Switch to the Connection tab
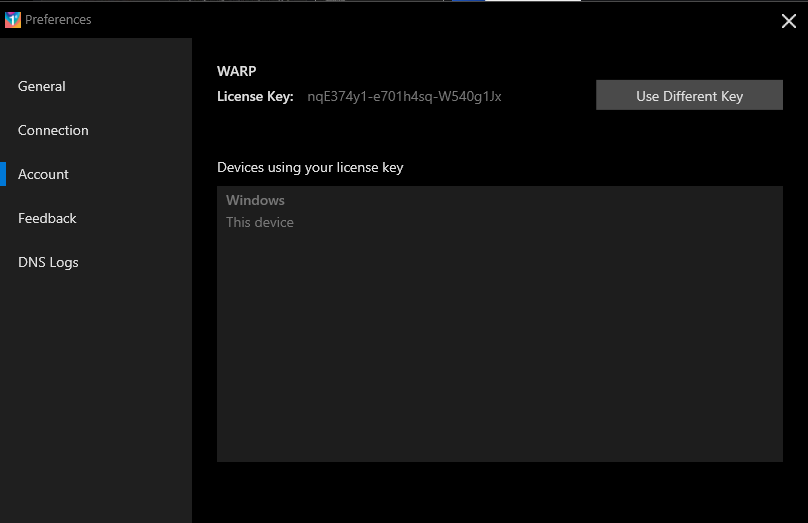 coord(53,131)
